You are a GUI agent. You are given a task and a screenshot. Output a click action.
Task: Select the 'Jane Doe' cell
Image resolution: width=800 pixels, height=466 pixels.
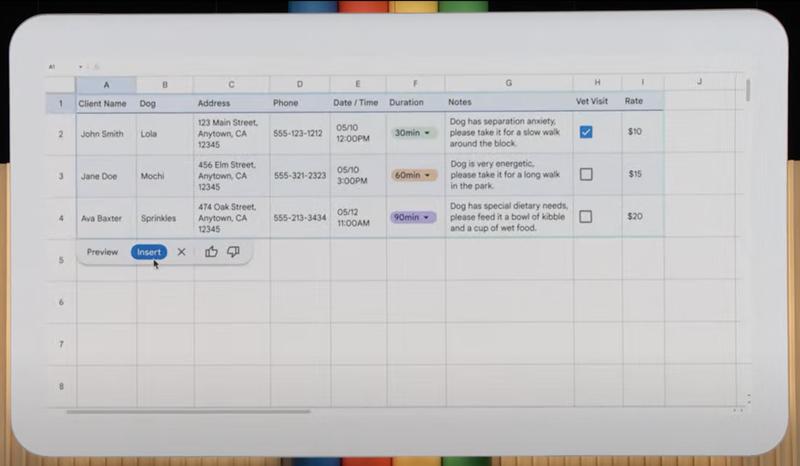coord(106,176)
